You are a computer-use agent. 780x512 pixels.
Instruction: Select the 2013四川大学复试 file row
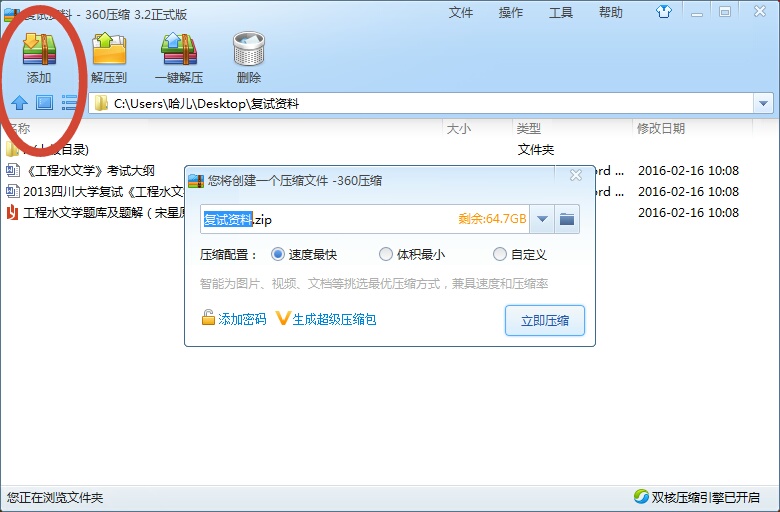(103, 192)
